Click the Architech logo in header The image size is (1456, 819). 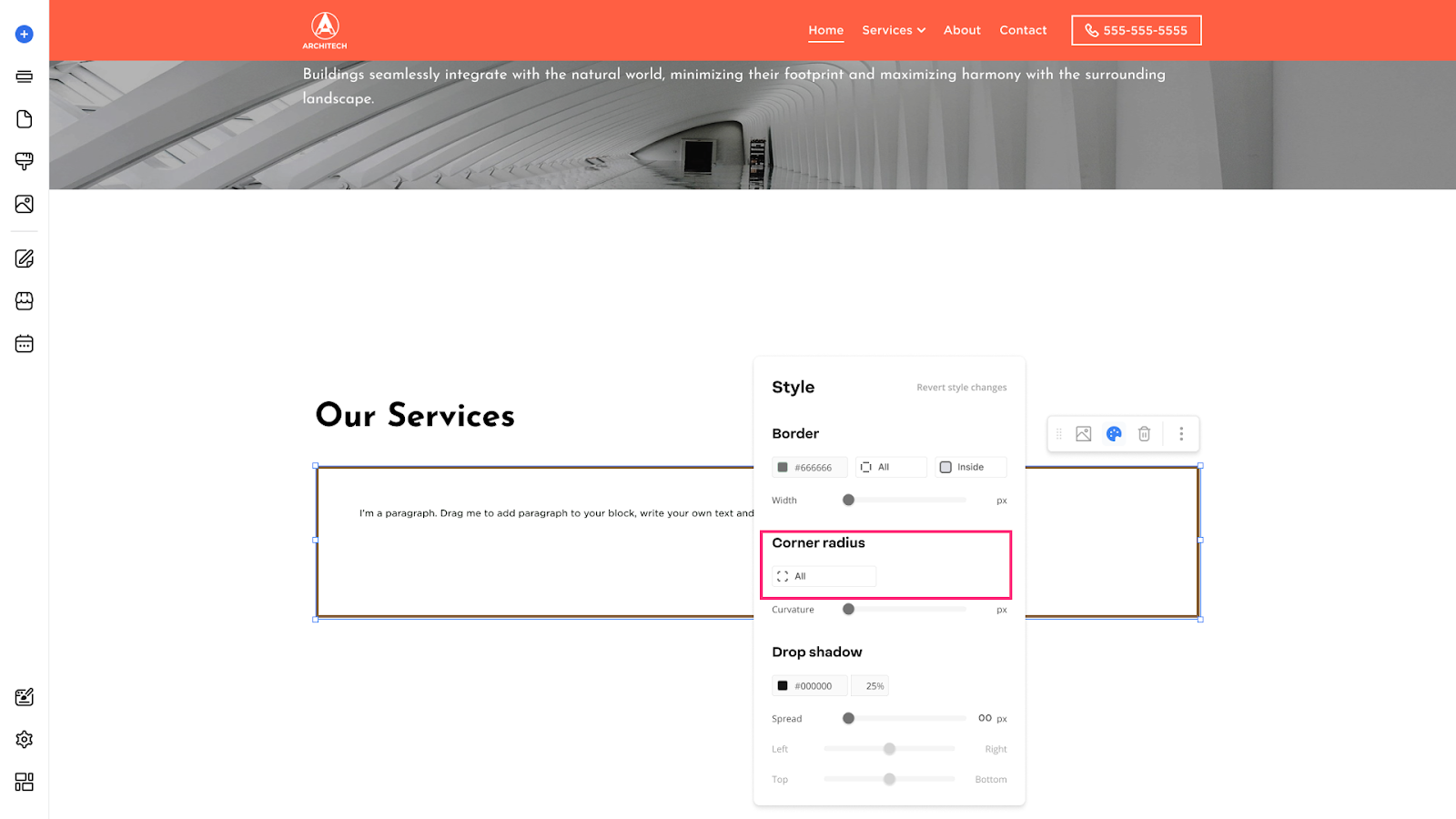tap(325, 31)
